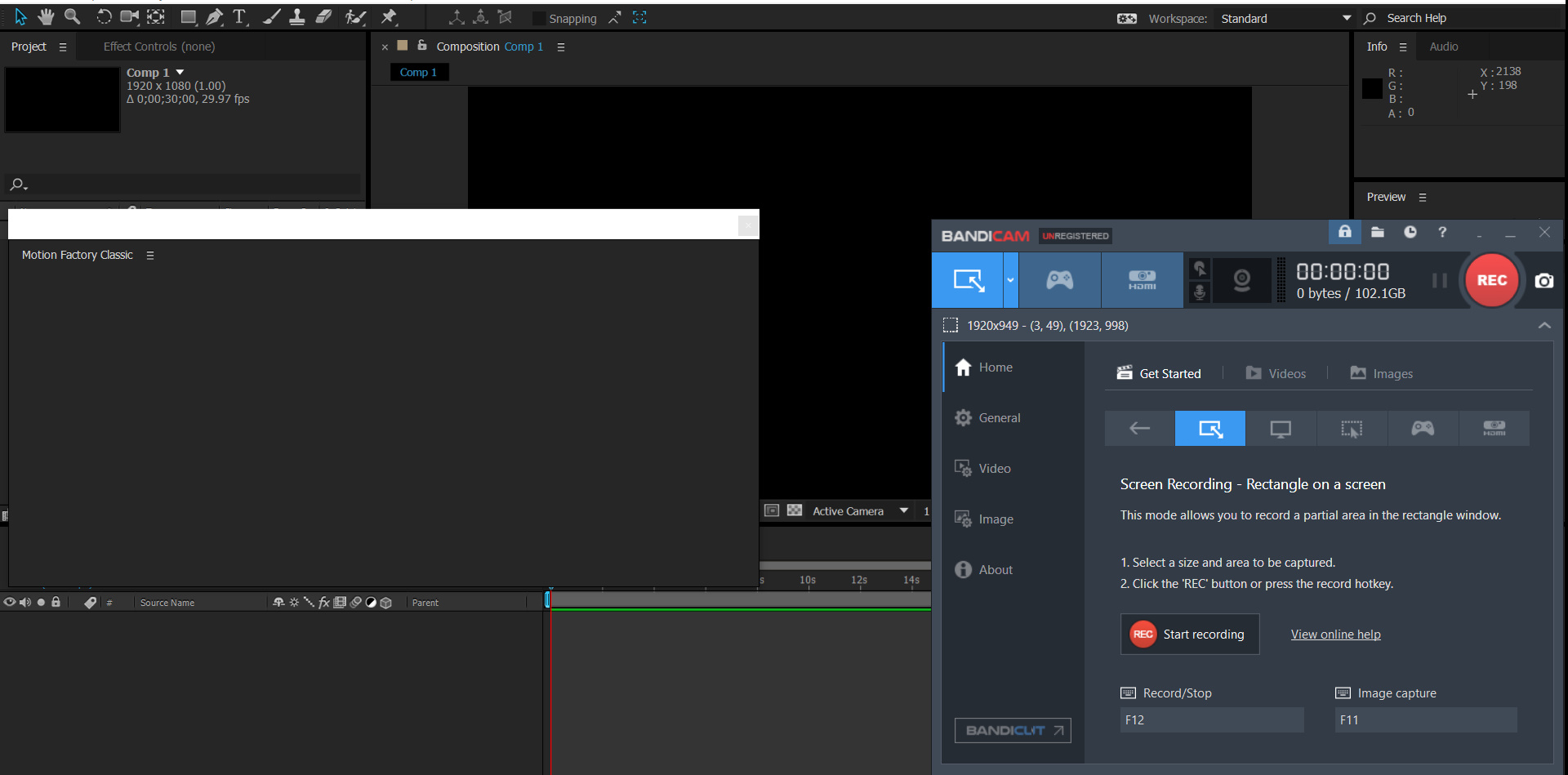1568x775 pixels.
Task: Select the Eraser tool
Action: click(x=323, y=16)
